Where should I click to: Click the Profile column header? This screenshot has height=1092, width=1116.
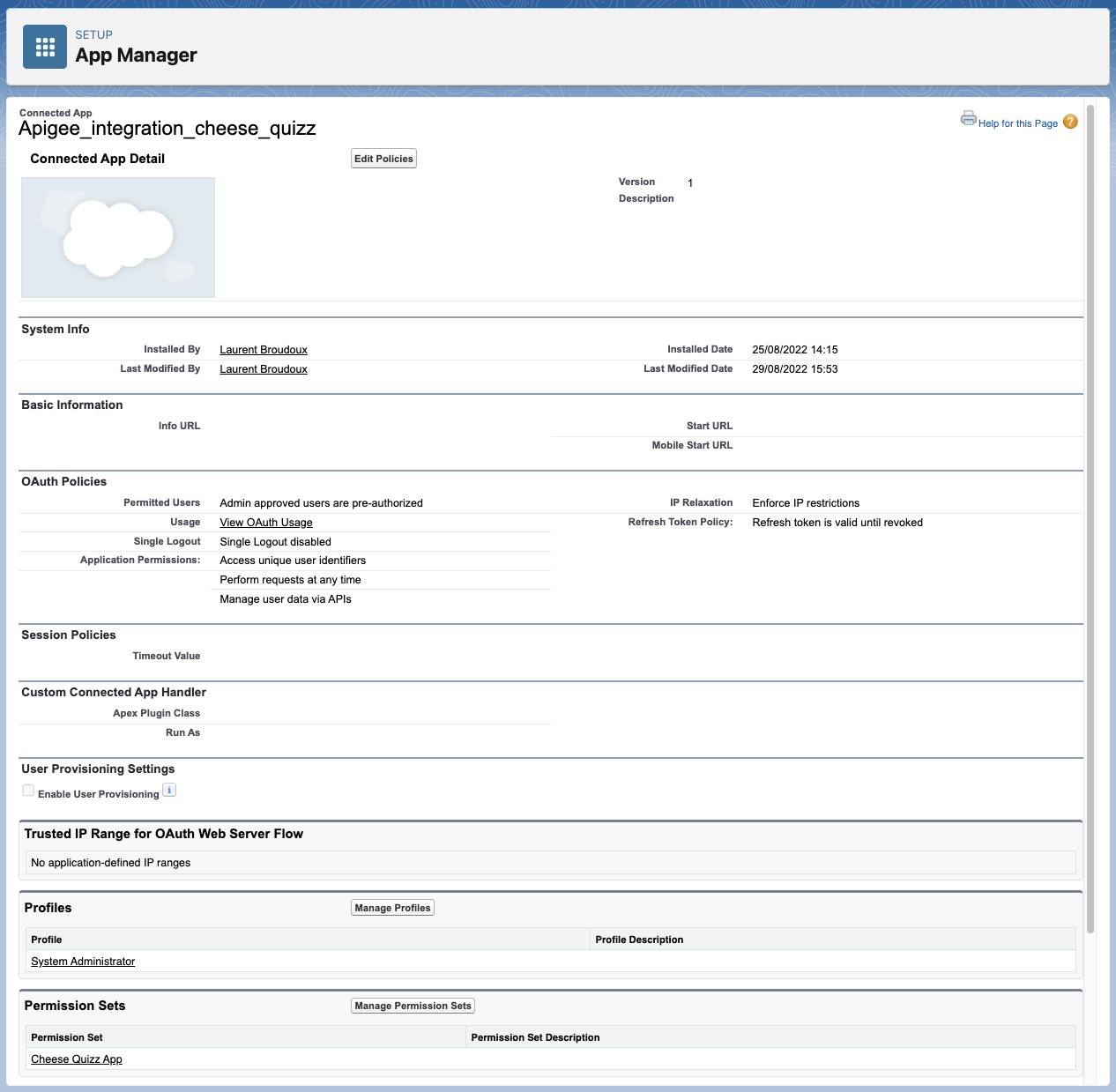tap(307, 940)
